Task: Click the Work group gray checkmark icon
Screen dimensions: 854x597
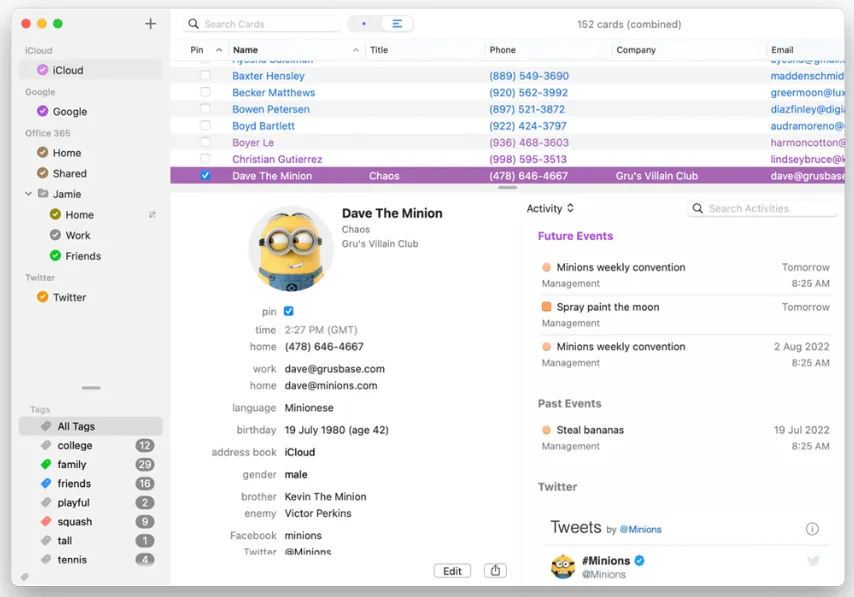Action: pos(55,235)
